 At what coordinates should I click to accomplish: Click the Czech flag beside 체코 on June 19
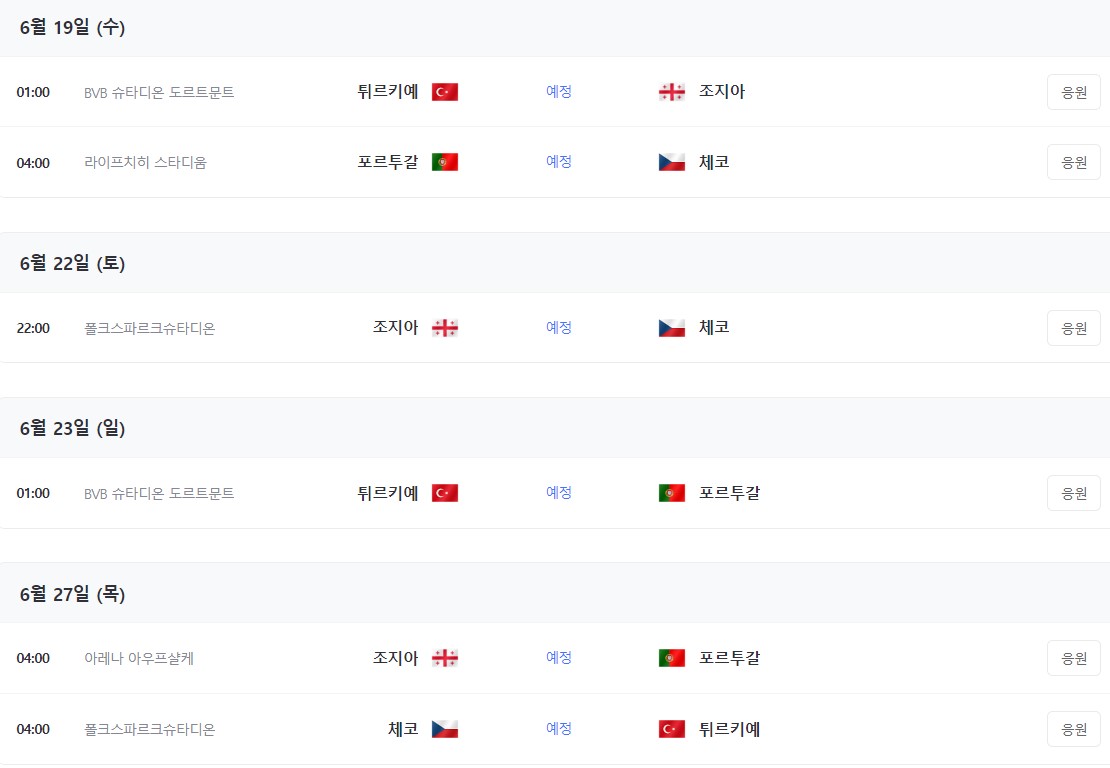(672, 161)
